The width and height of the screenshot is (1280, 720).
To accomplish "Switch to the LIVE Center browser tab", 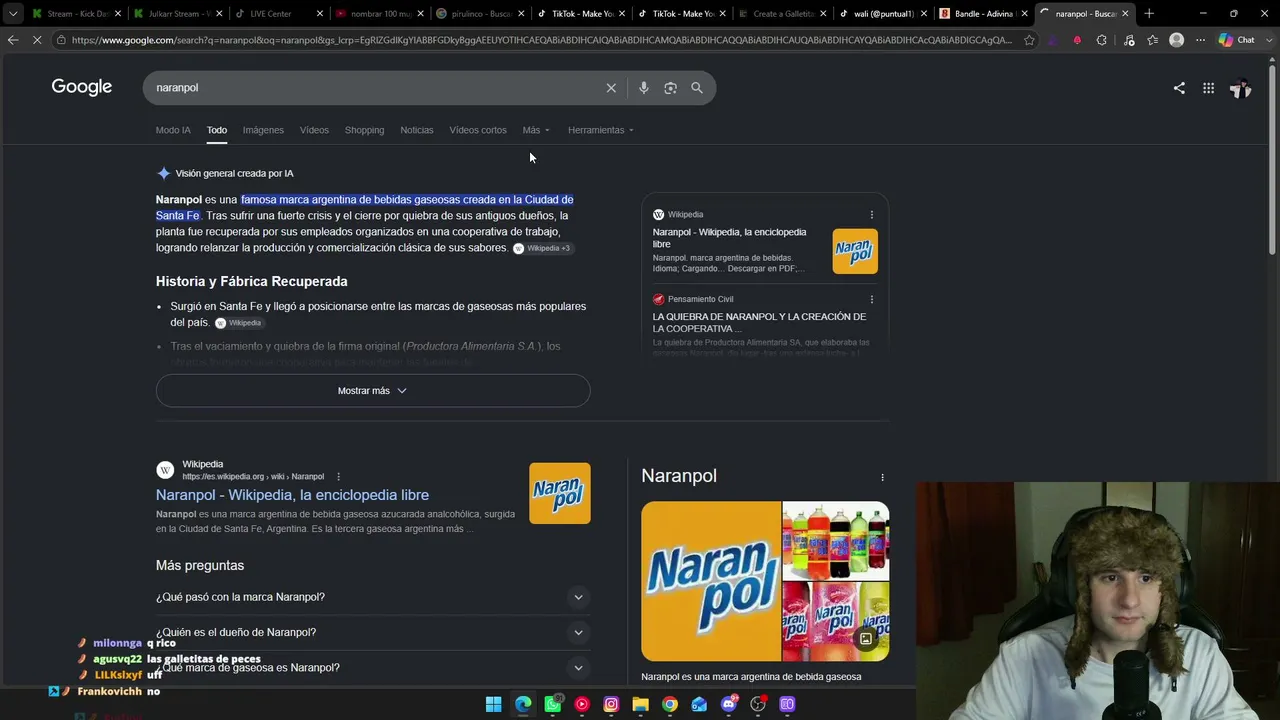I will coord(279,14).
